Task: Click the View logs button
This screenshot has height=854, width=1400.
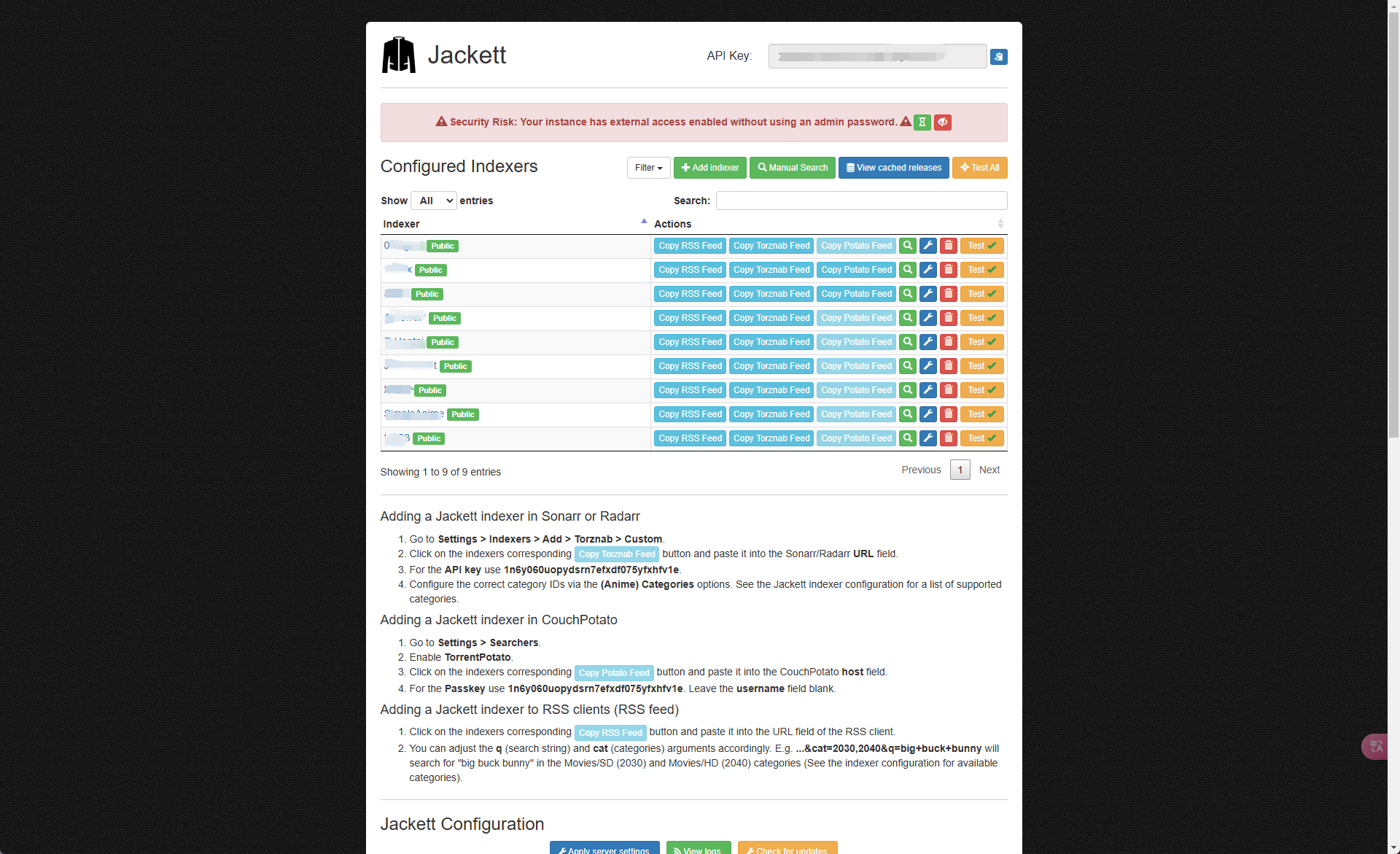Action: click(x=697, y=848)
